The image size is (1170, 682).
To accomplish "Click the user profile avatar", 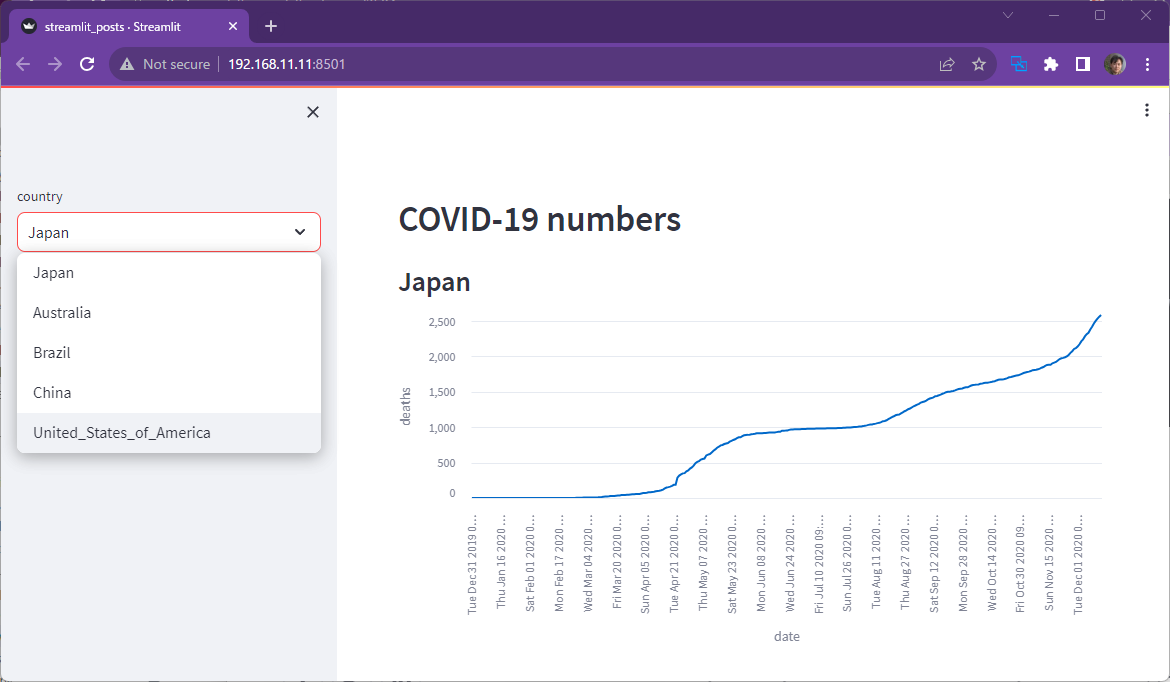I will (x=1114, y=63).
